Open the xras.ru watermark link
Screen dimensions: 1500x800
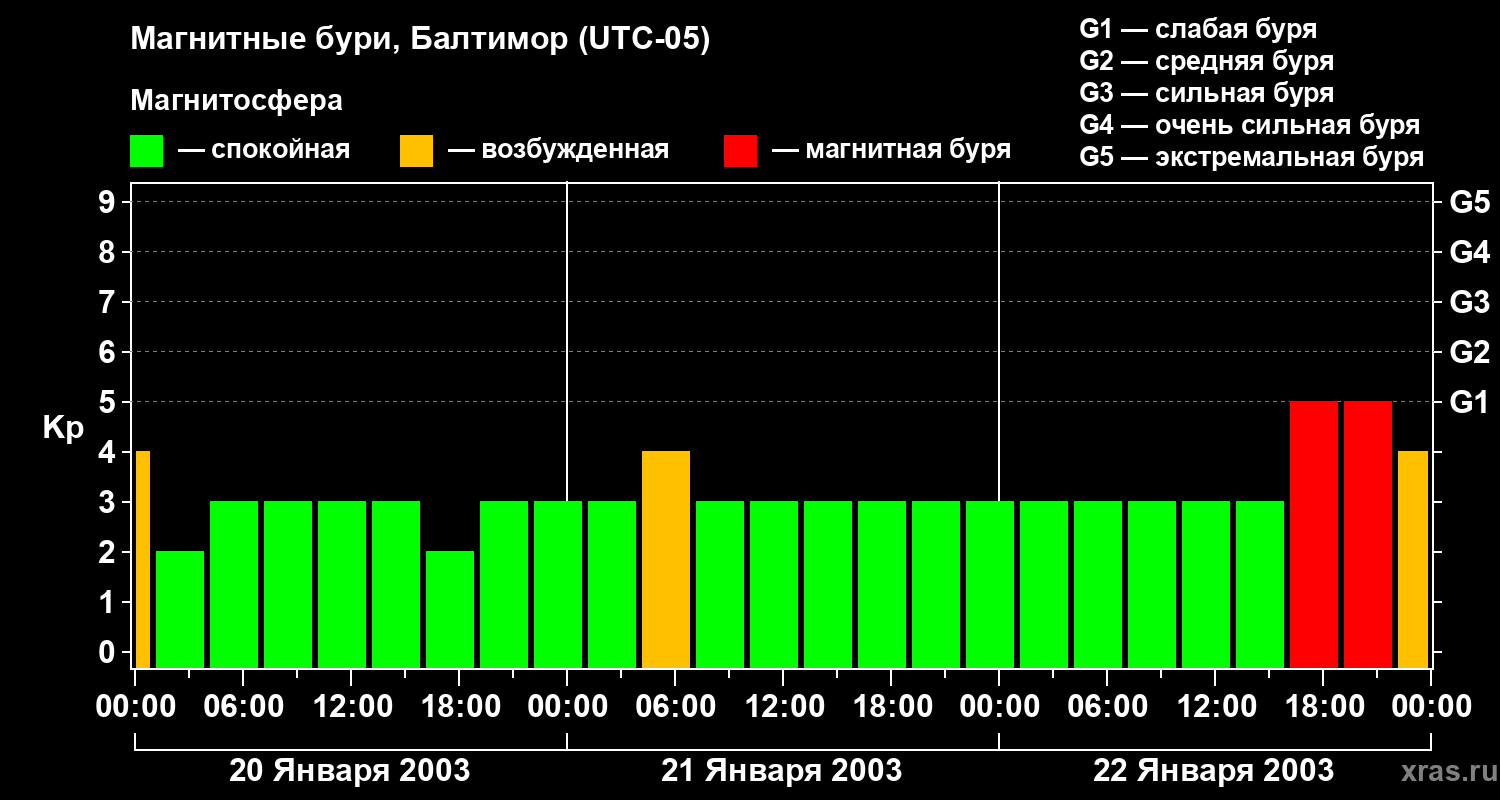point(1443,771)
